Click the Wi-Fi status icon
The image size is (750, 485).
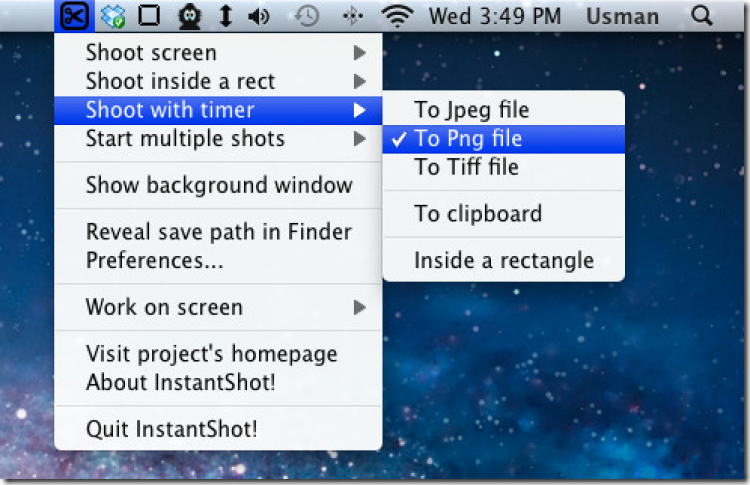397,16
